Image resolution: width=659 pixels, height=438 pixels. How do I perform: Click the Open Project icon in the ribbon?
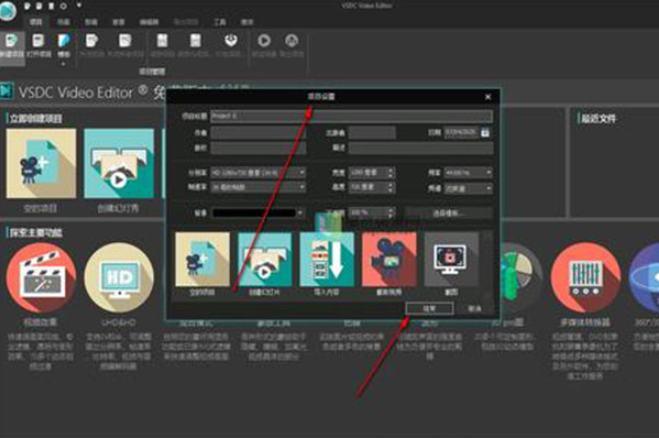(x=38, y=41)
